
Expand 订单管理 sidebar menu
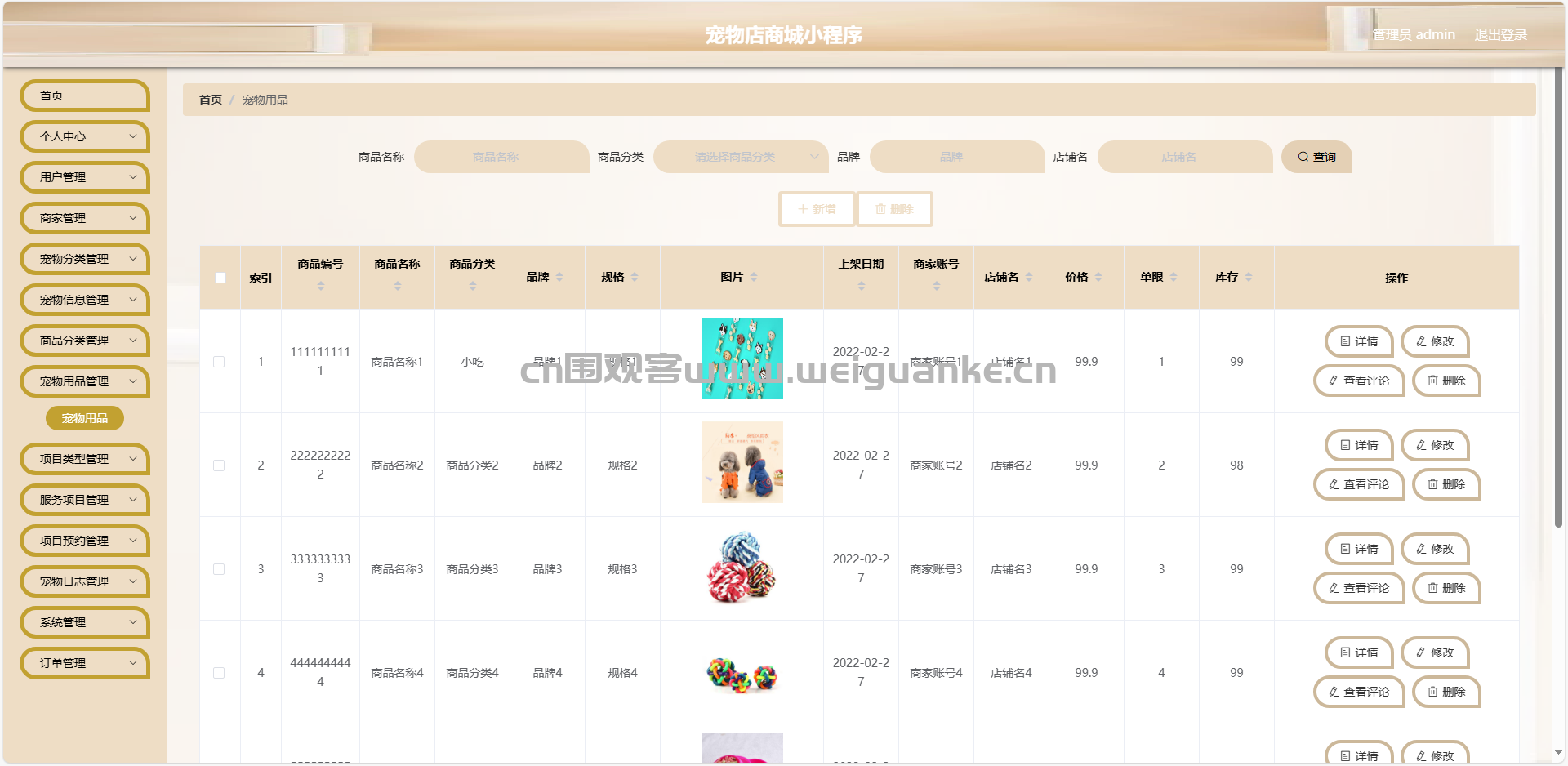(x=85, y=663)
